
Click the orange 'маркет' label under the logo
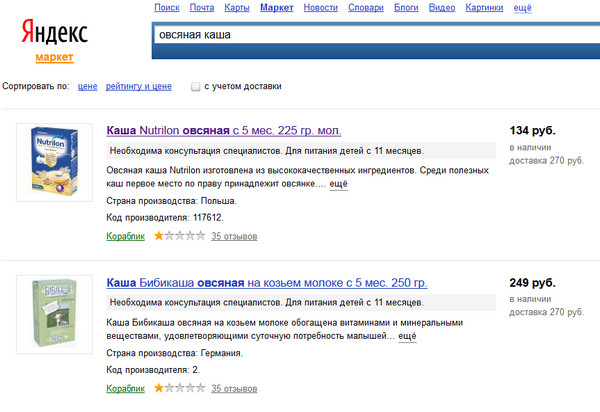coord(53,57)
